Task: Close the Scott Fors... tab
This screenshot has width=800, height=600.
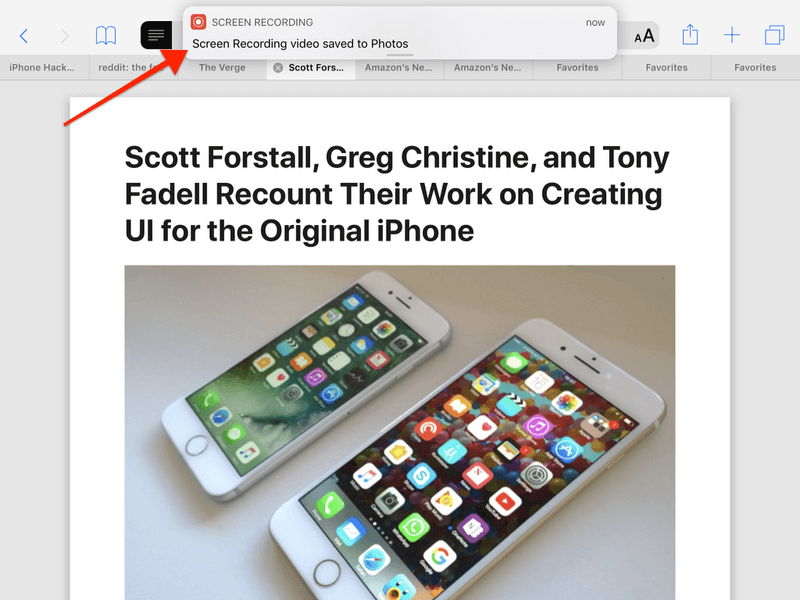Action: (x=278, y=68)
